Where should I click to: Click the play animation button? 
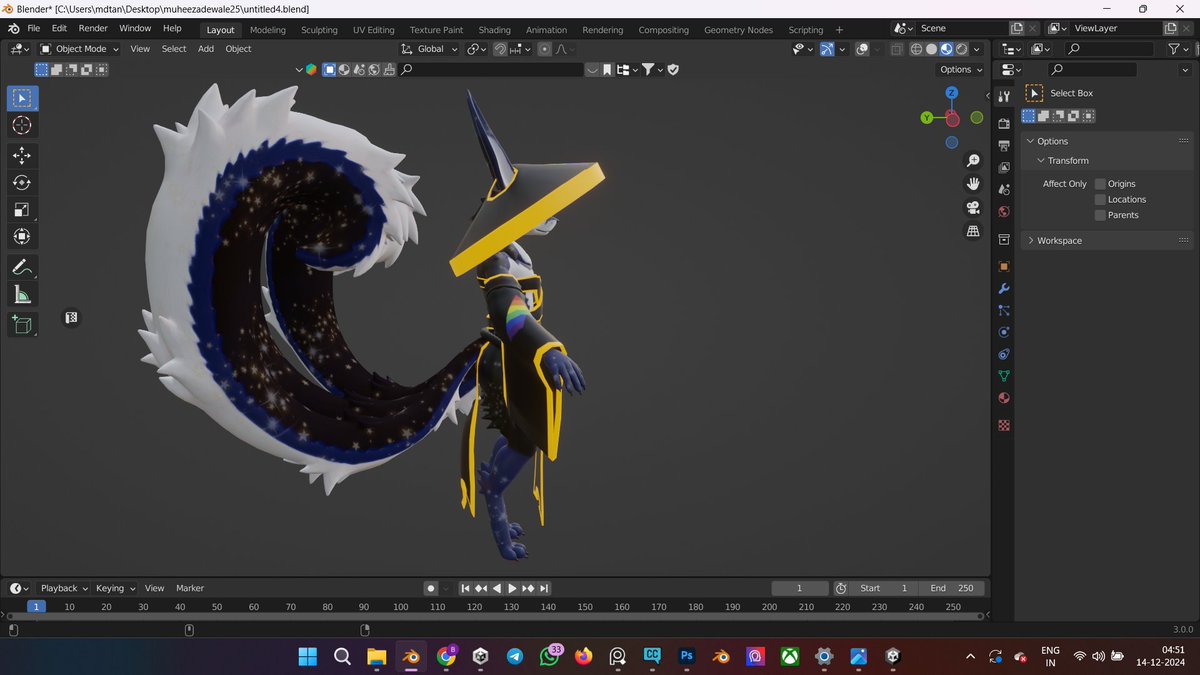513,588
